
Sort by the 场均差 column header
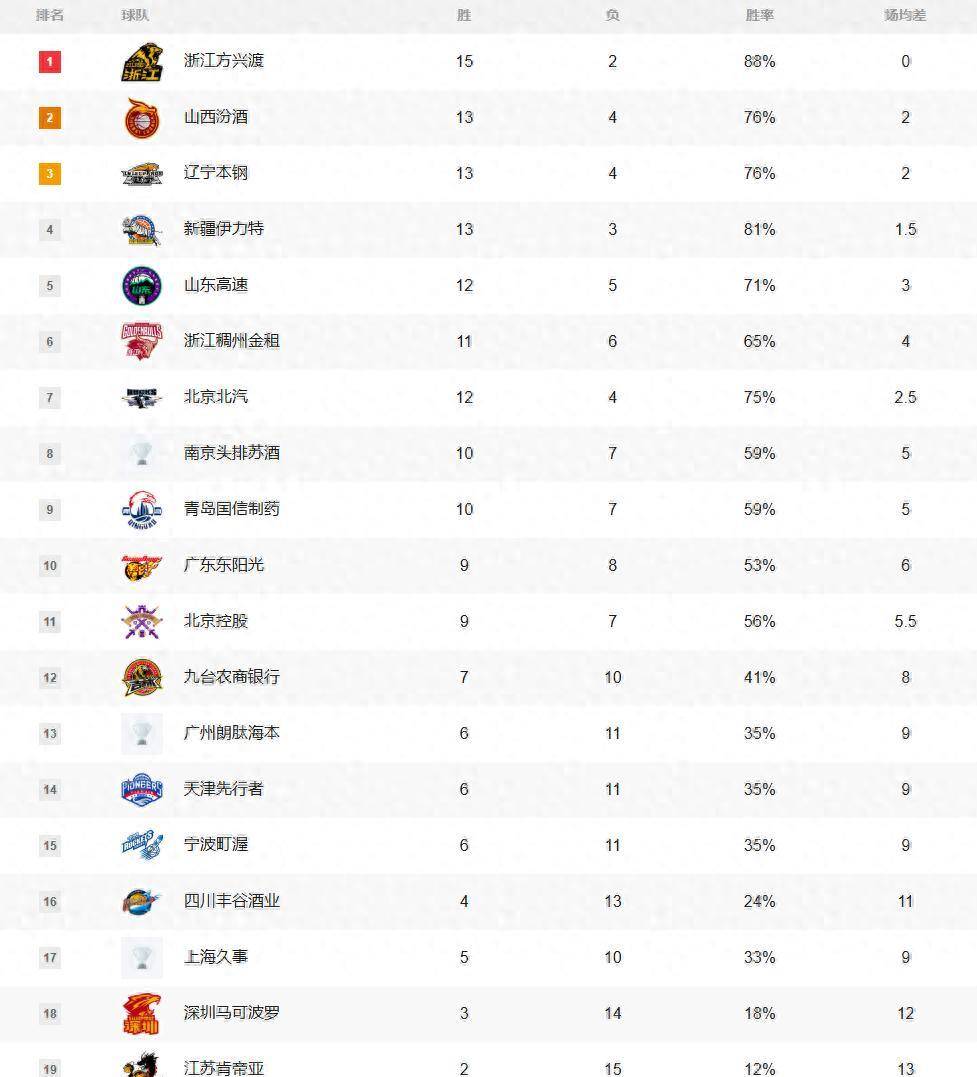(x=906, y=15)
